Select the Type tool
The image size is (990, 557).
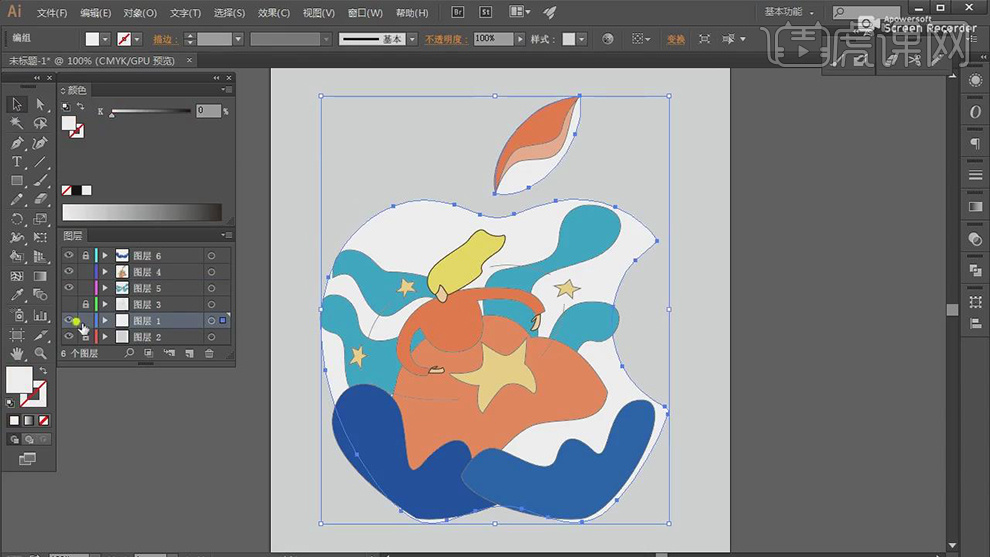click(16, 162)
